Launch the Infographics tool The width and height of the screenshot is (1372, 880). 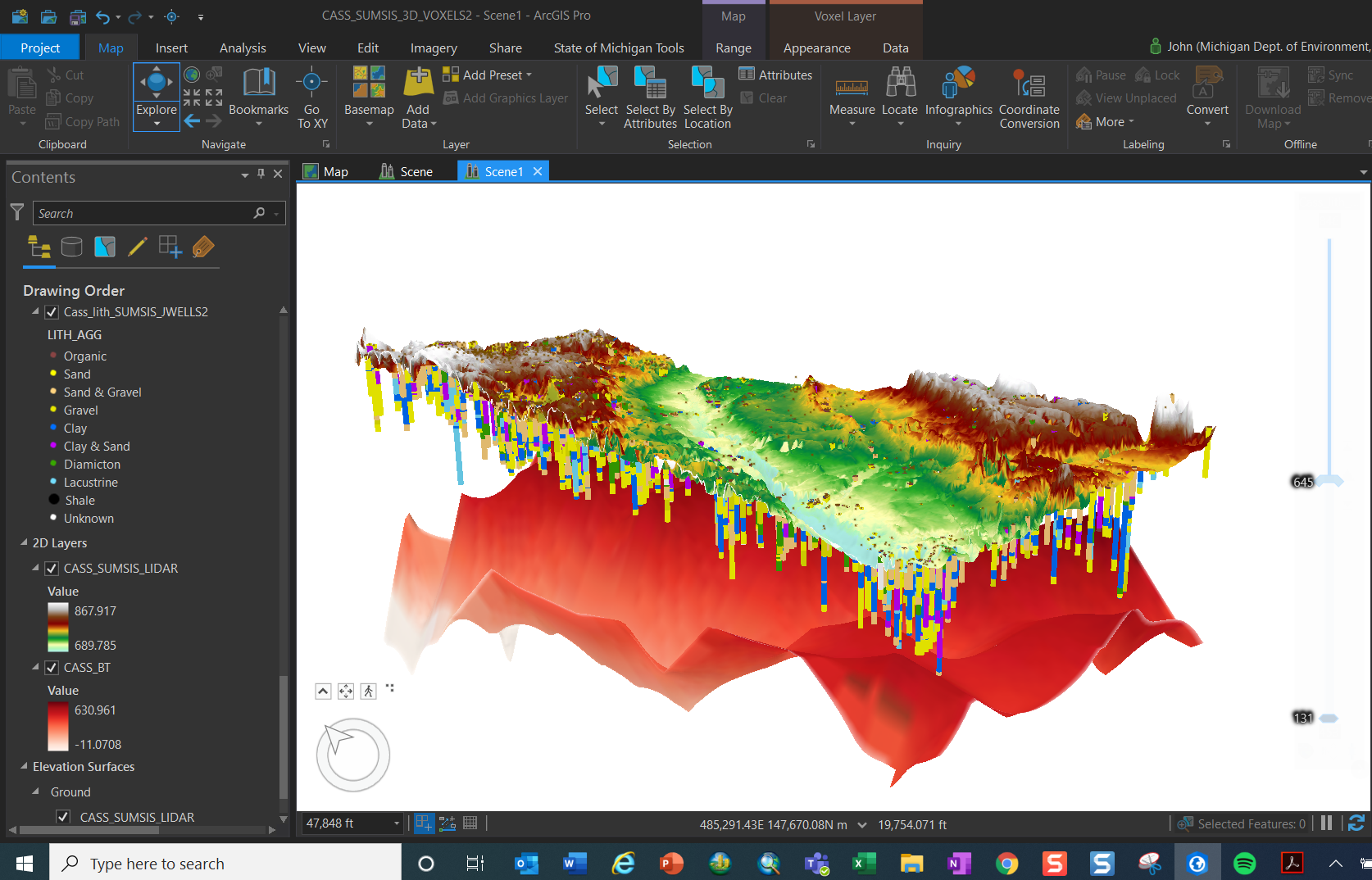[x=958, y=90]
